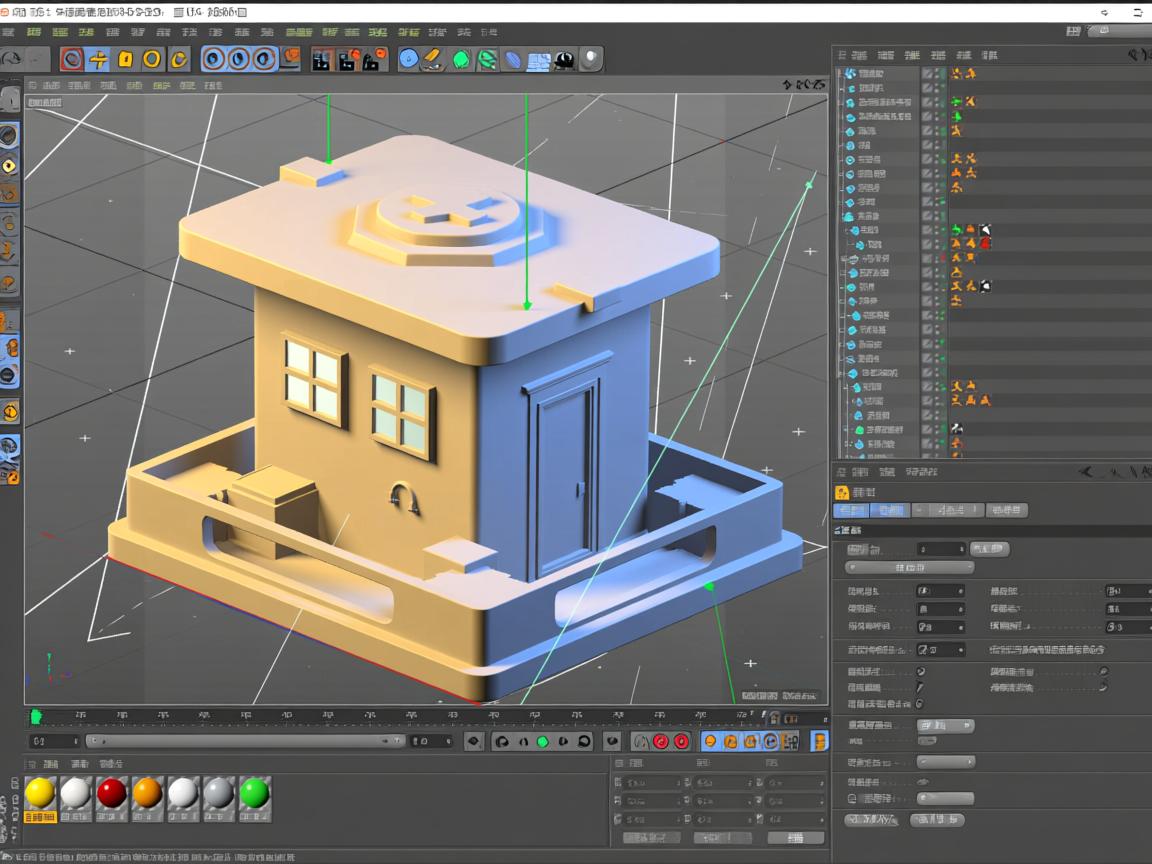The image size is (1152, 864).
Task: Select the yellow cross Move tool icon
Action: [x=99, y=59]
